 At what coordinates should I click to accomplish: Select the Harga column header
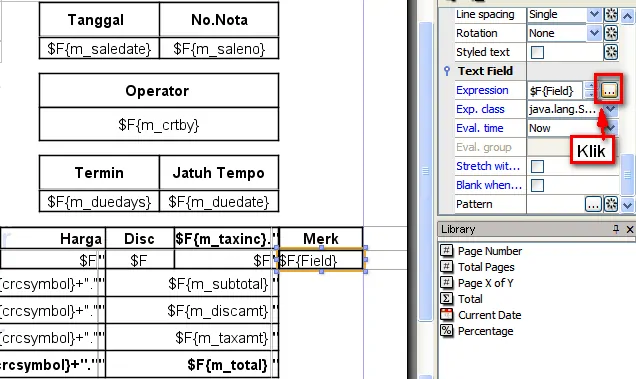pyautogui.click(x=53, y=238)
